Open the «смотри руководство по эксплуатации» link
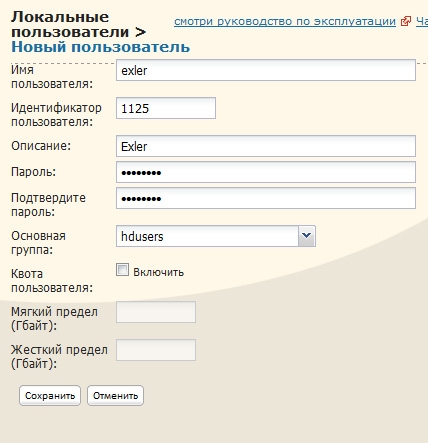This screenshot has height=443, width=428. [285, 21]
